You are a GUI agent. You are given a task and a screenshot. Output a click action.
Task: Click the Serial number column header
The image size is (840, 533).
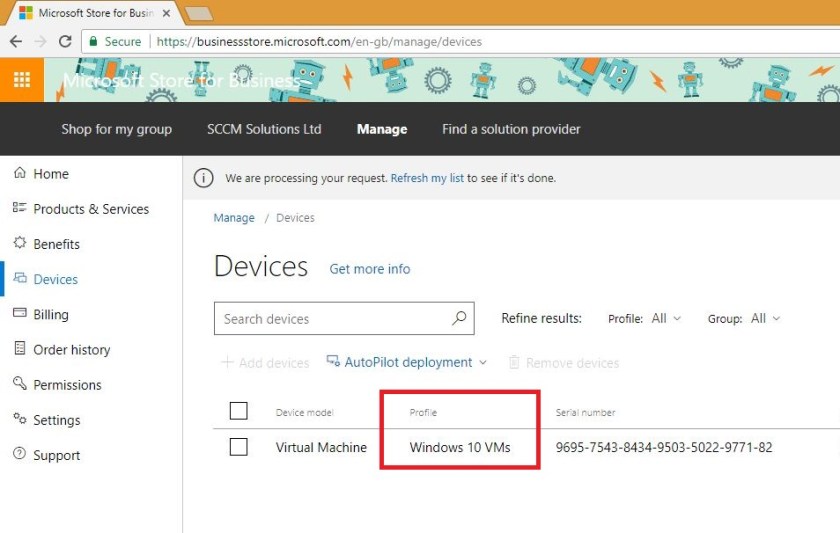[x=585, y=412]
